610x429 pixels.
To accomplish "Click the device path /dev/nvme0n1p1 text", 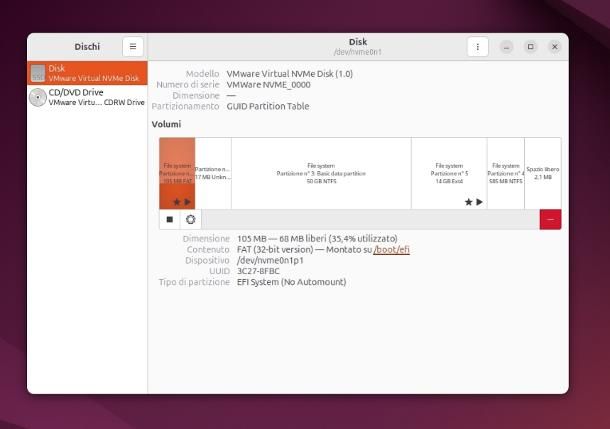I will point(270,260).
